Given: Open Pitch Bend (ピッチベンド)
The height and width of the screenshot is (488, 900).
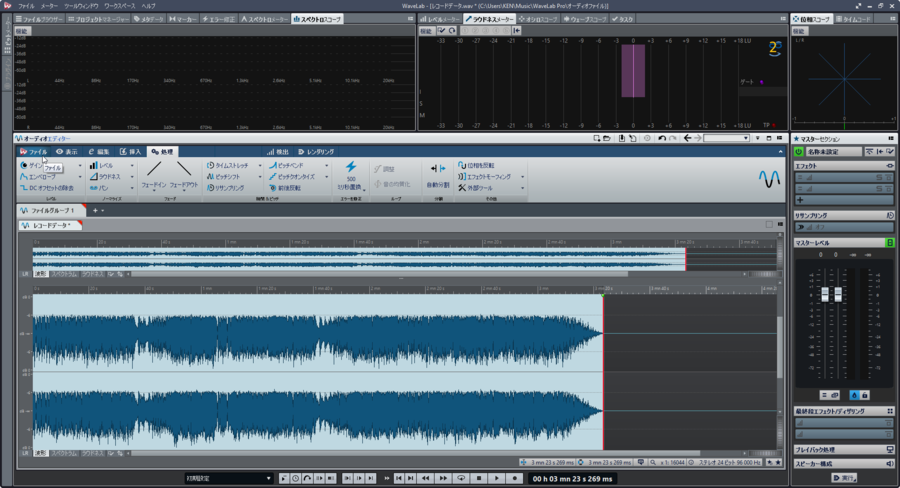Looking at the screenshot, I should (x=286, y=165).
